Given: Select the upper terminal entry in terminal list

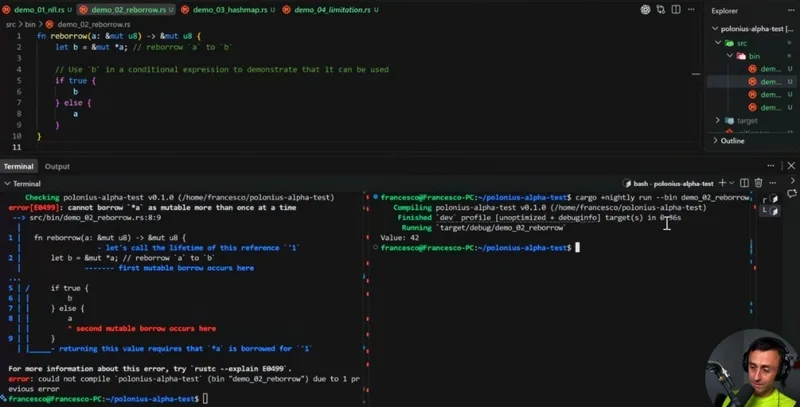Looking at the screenshot, I should (770, 198).
